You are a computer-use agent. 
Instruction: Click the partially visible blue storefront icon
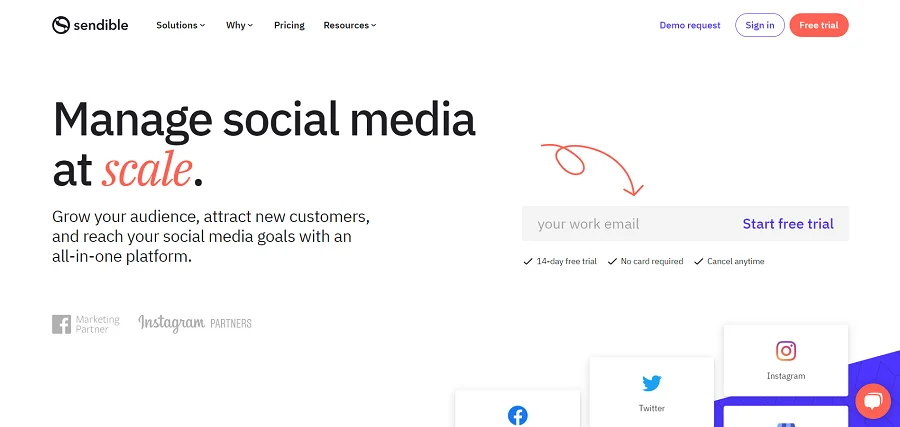(x=786, y=423)
